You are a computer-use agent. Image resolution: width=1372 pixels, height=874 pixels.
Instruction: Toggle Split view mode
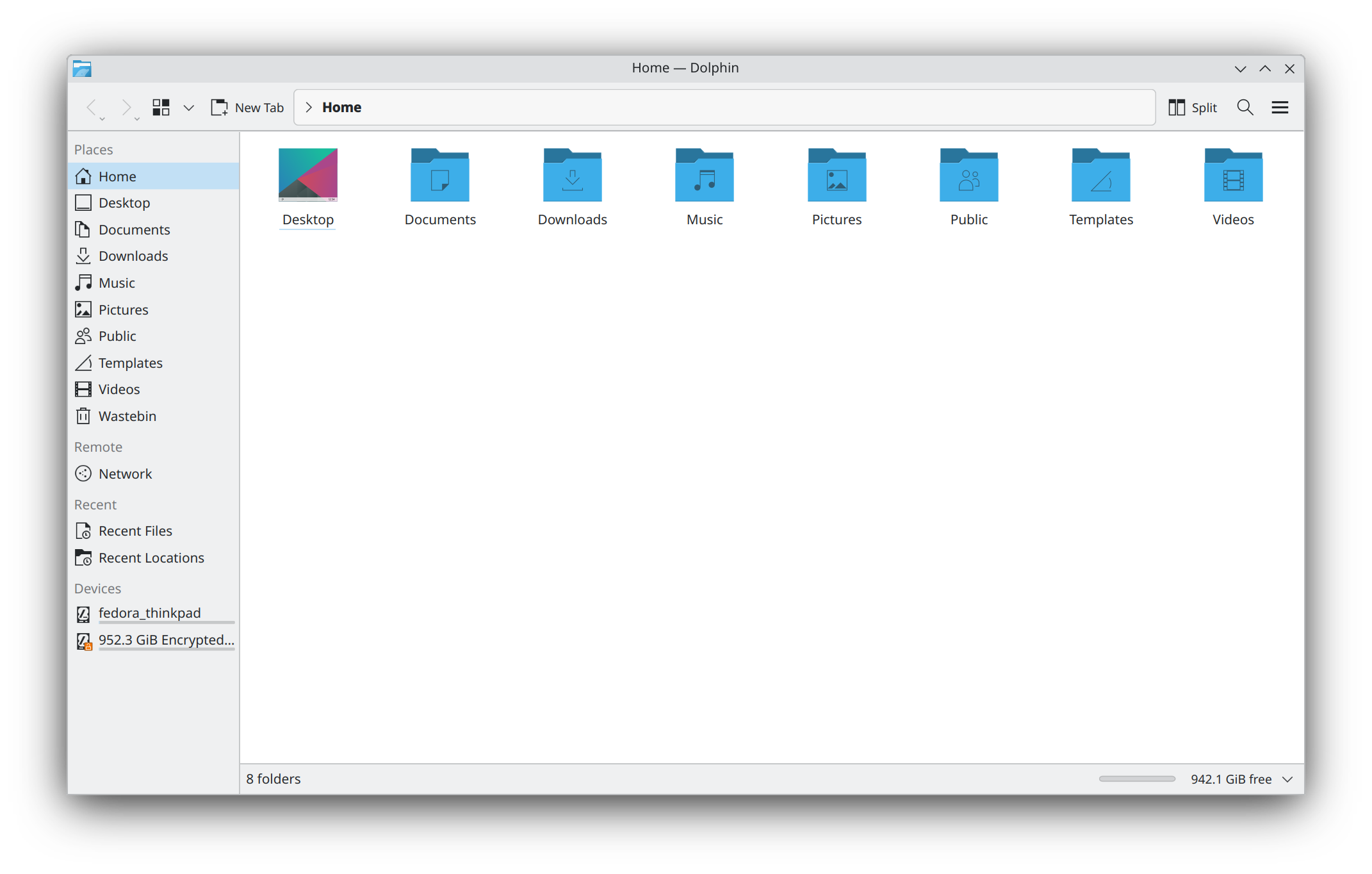(x=1192, y=107)
